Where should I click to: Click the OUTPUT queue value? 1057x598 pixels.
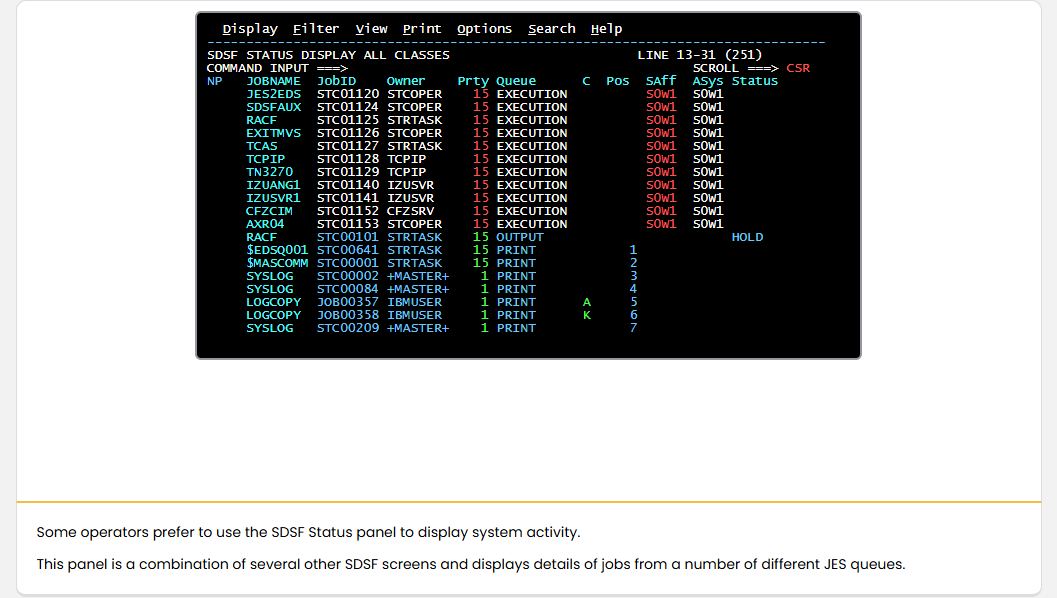click(520, 237)
